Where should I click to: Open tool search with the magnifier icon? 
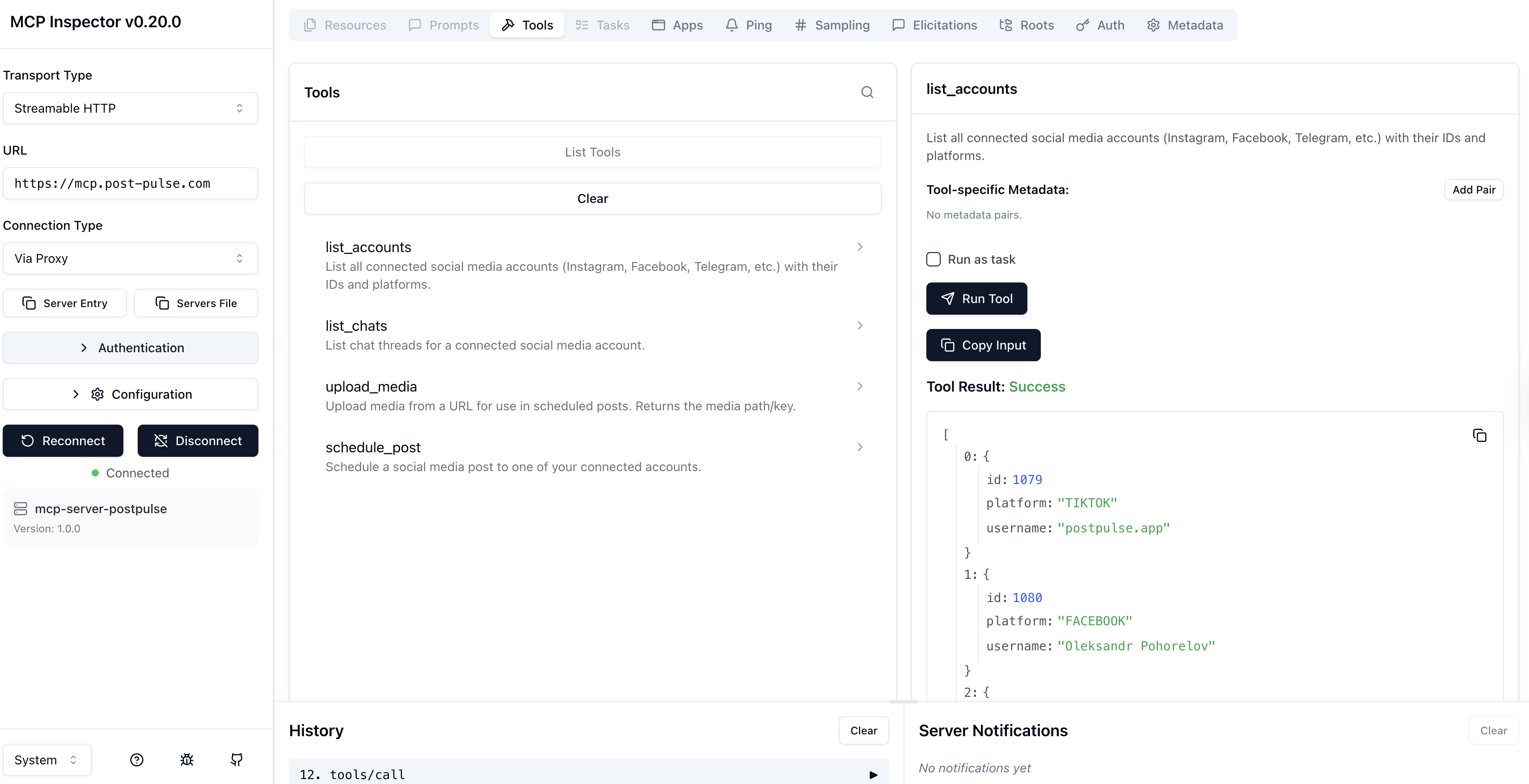click(x=867, y=93)
